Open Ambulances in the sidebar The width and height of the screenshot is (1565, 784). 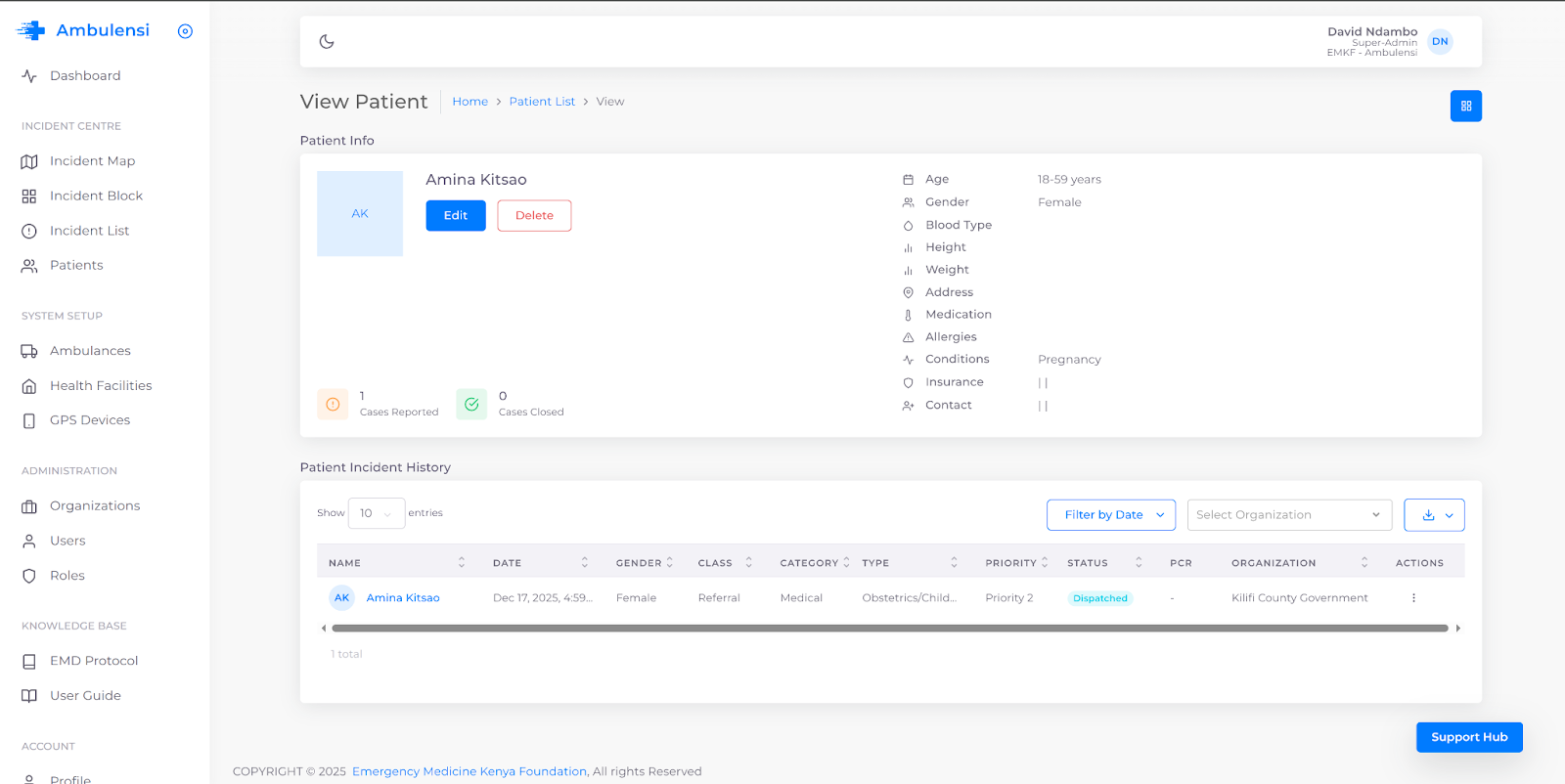click(x=90, y=351)
